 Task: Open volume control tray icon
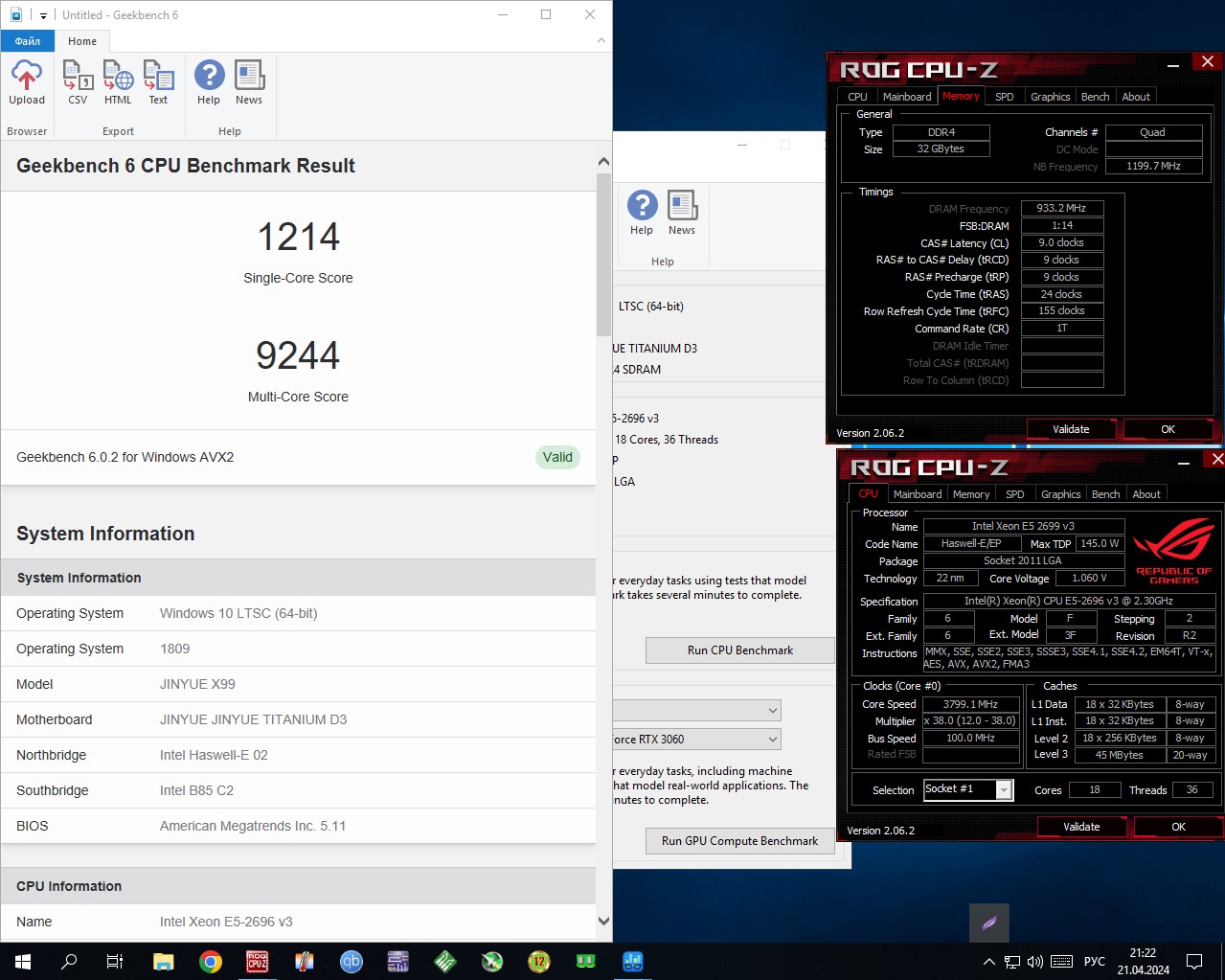[1034, 961]
